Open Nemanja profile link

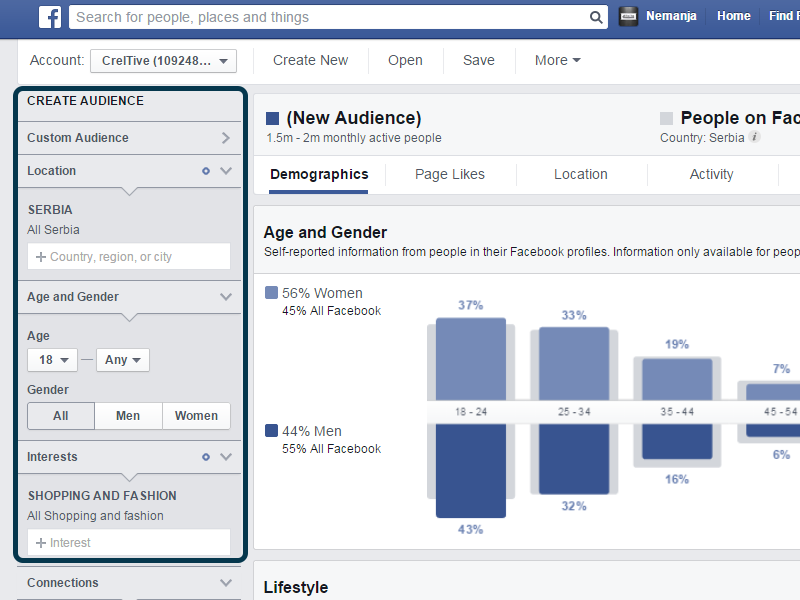671,16
